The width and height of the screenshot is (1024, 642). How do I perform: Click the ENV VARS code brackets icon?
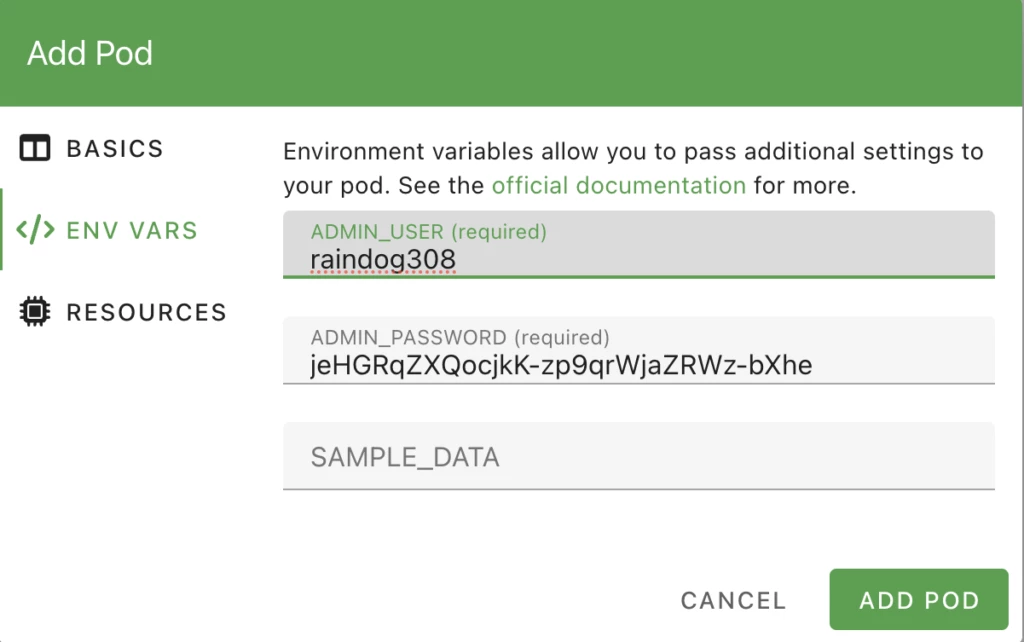35,231
